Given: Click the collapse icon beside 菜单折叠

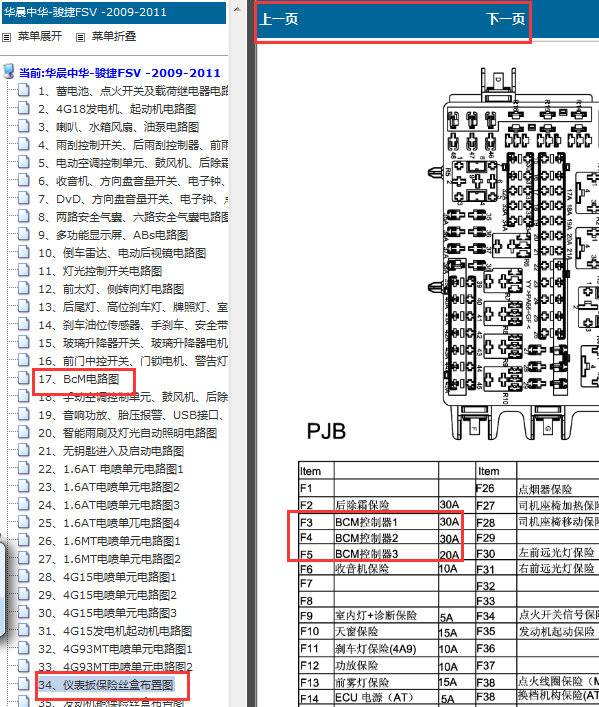Looking at the screenshot, I should tap(80, 37).
